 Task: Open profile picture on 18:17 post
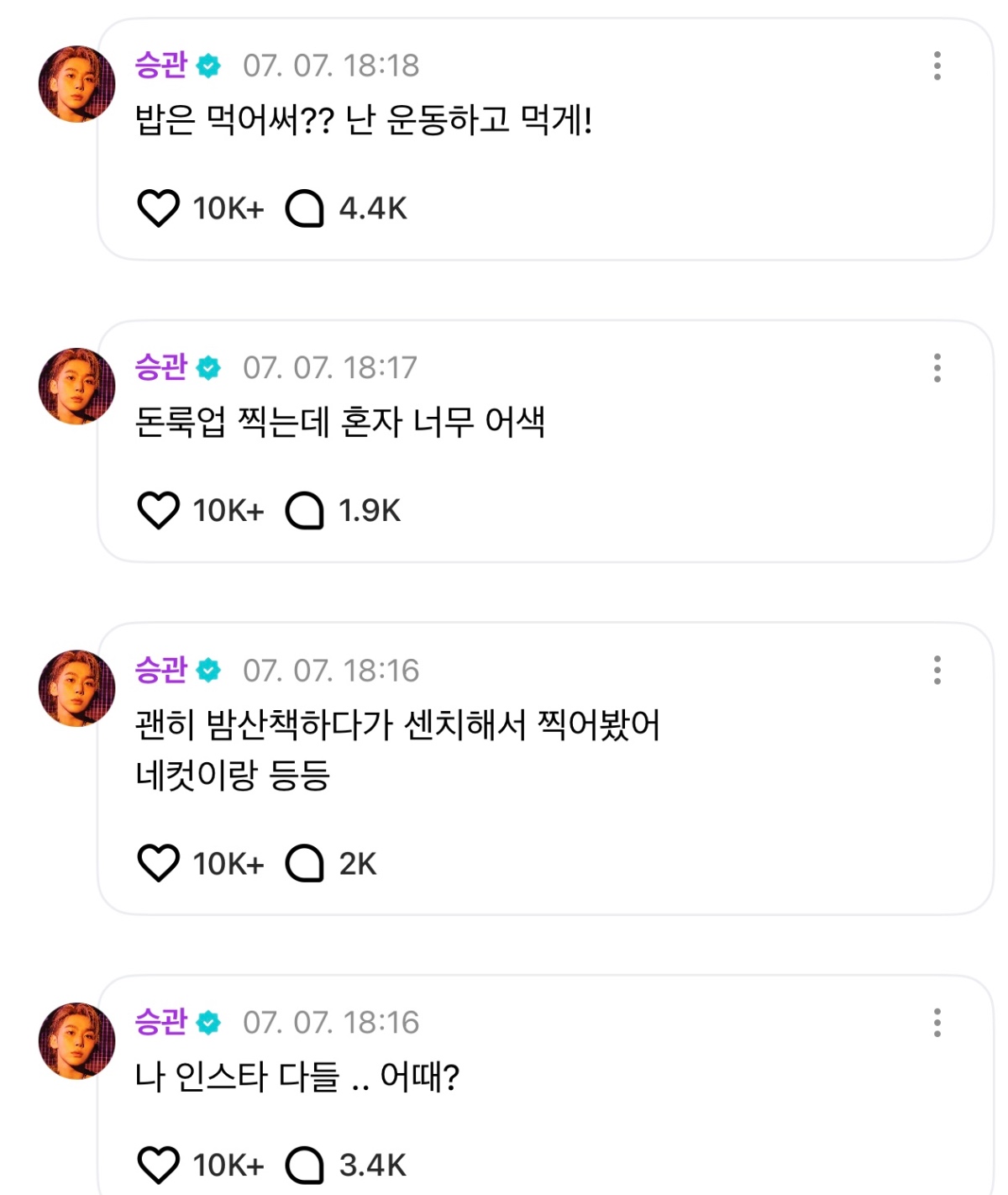tap(76, 387)
